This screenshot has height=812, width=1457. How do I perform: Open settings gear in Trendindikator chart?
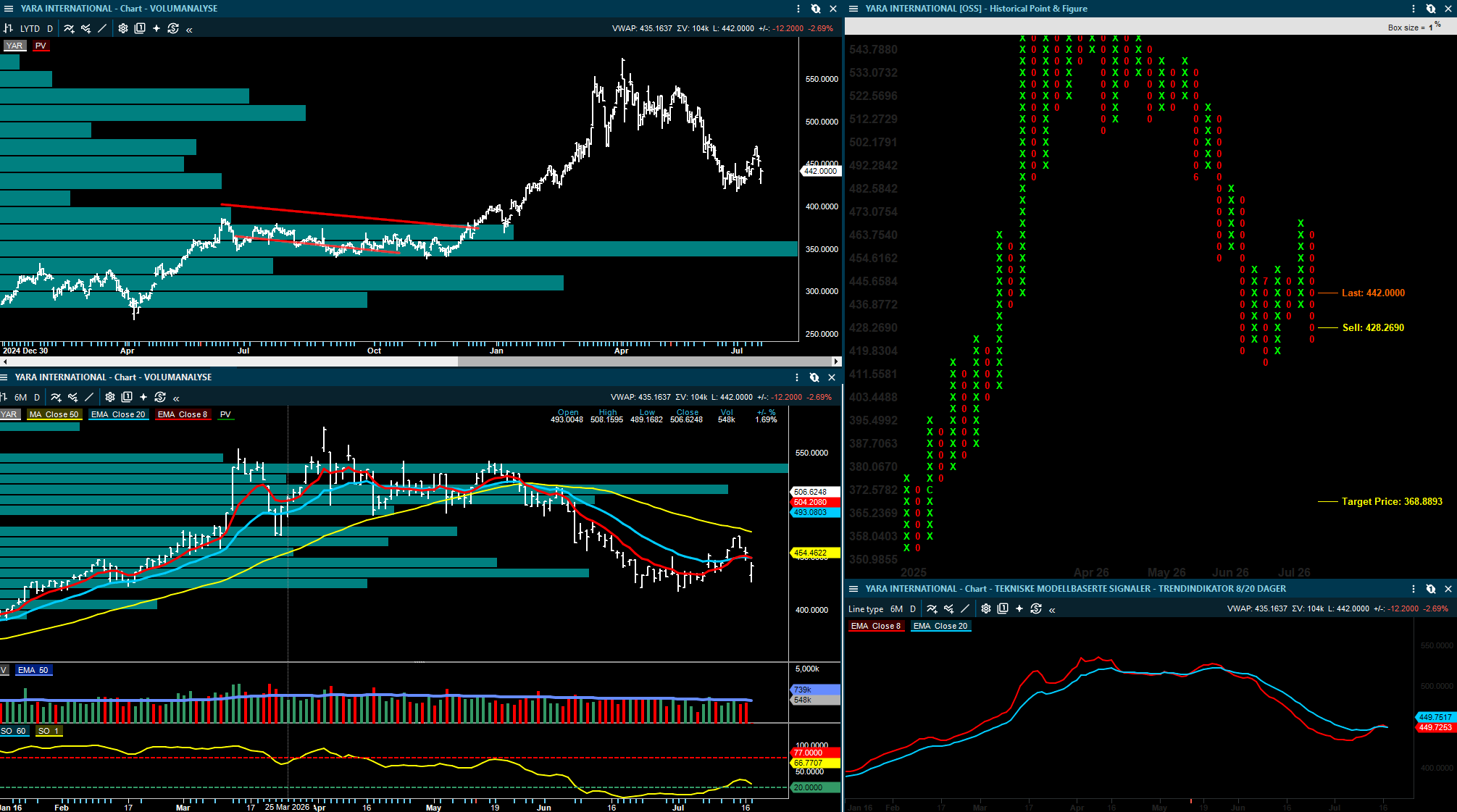point(986,608)
